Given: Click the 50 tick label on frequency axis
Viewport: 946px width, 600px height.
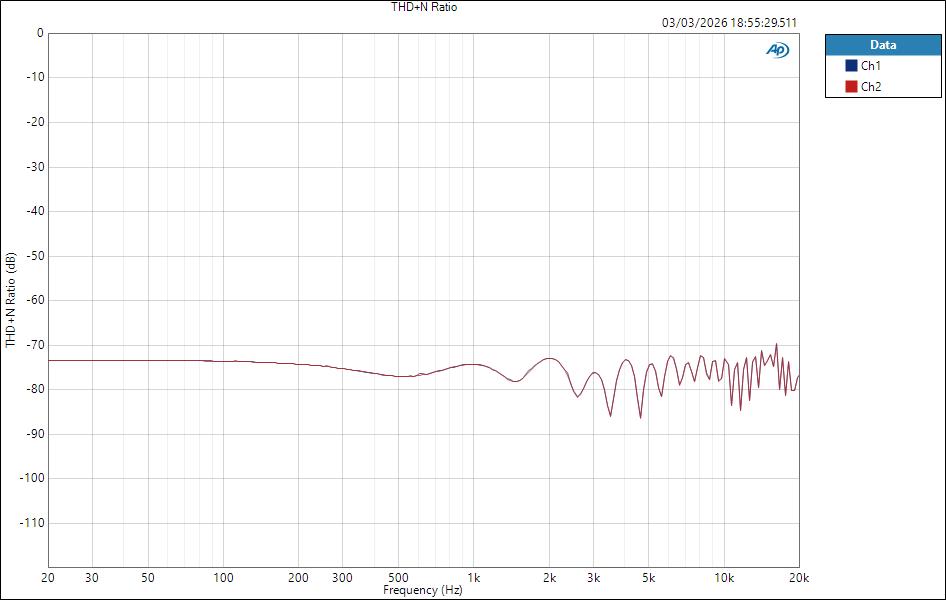Looking at the screenshot, I should click(x=148, y=578).
